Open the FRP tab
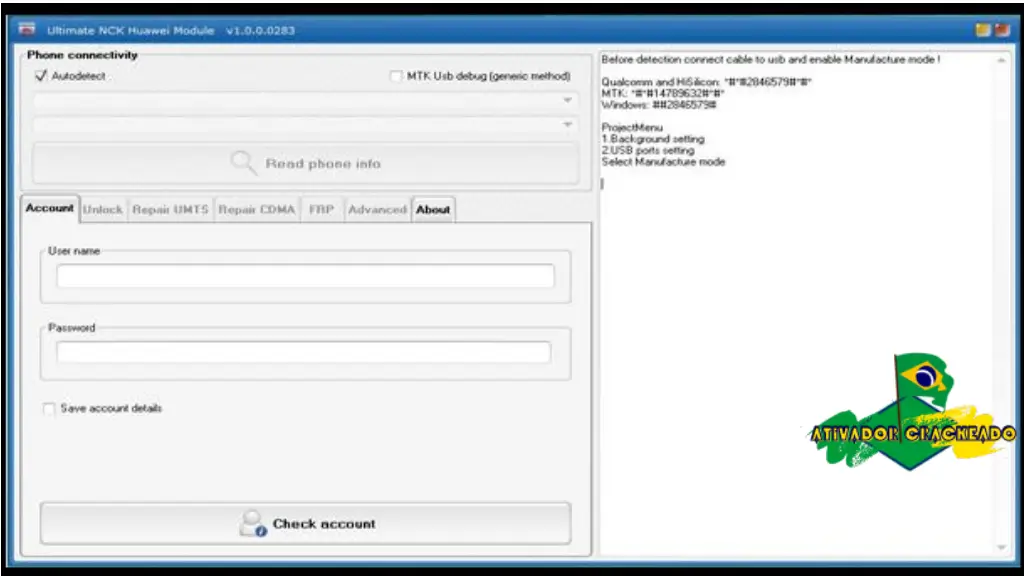This screenshot has height=576, width=1024. 321,210
